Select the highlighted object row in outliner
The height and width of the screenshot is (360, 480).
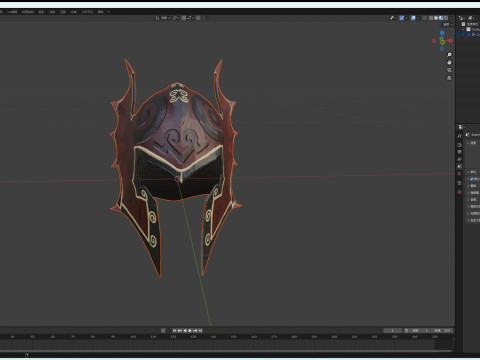(x=469, y=34)
